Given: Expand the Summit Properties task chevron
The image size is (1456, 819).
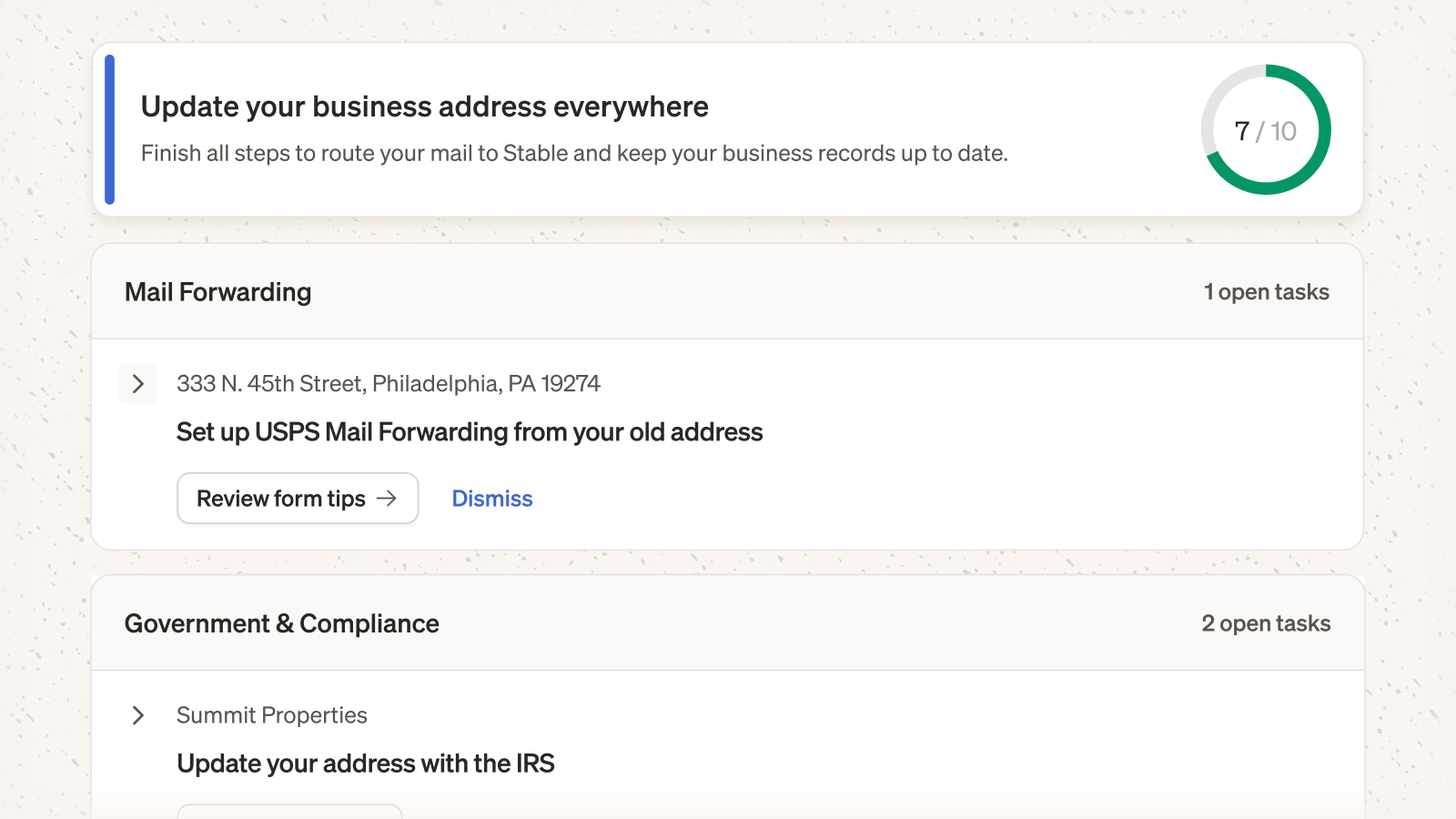Looking at the screenshot, I should click(x=137, y=715).
